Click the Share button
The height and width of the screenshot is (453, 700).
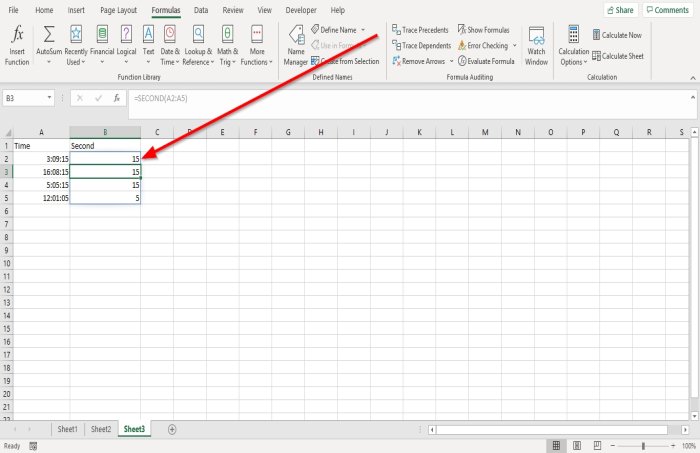pos(621,10)
